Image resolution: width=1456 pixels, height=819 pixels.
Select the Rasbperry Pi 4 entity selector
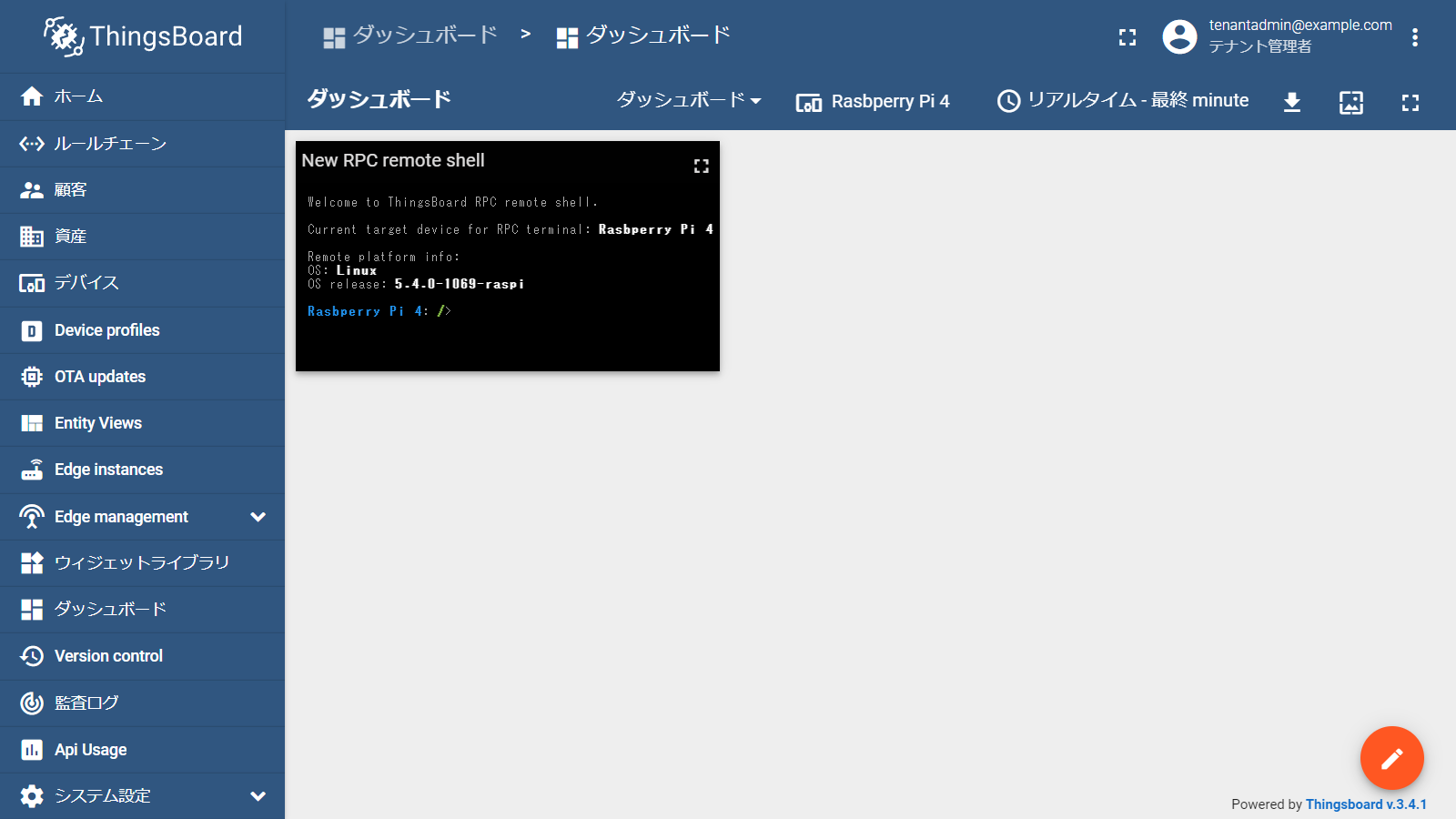point(873,101)
